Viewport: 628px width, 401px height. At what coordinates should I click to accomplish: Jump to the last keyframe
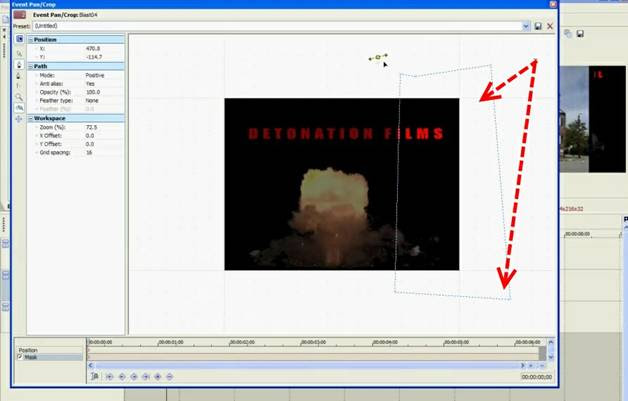146,377
